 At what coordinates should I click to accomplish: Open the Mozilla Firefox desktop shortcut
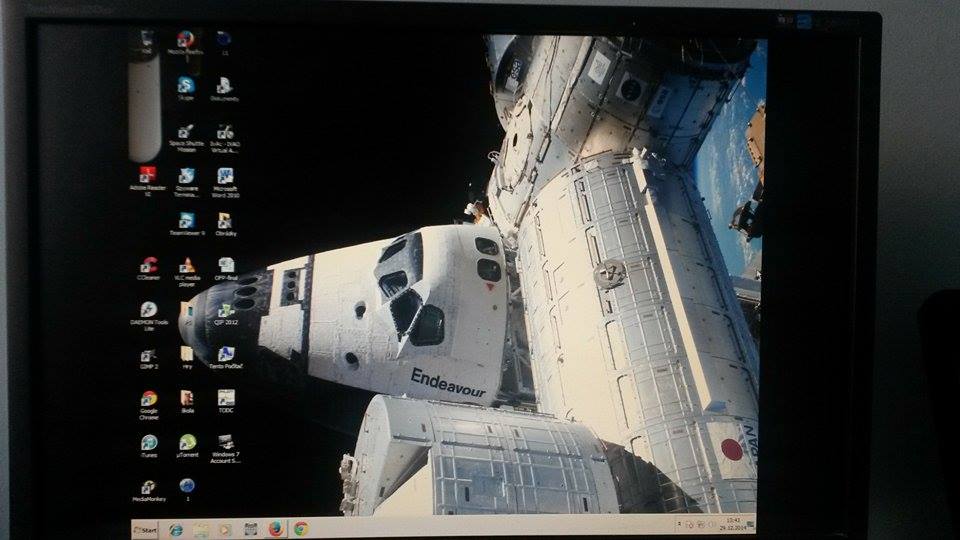(185, 40)
